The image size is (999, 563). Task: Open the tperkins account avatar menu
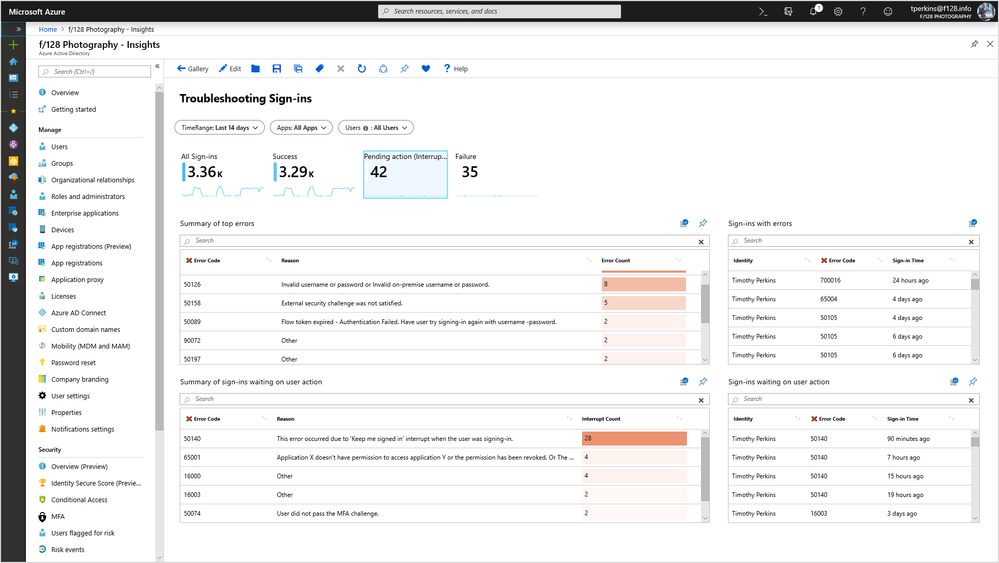[986, 11]
